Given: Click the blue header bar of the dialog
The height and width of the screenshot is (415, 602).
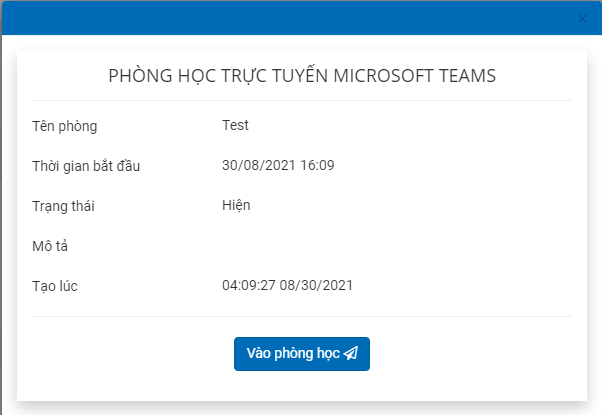Looking at the screenshot, I should click(300, 18).
